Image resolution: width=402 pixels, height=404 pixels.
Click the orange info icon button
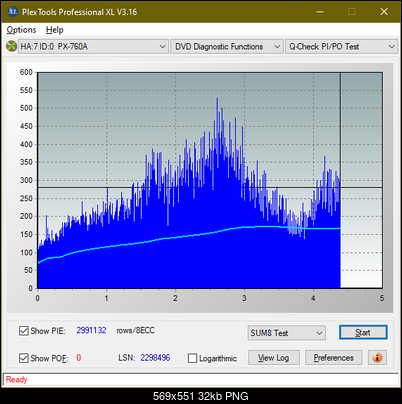[377, 358]
